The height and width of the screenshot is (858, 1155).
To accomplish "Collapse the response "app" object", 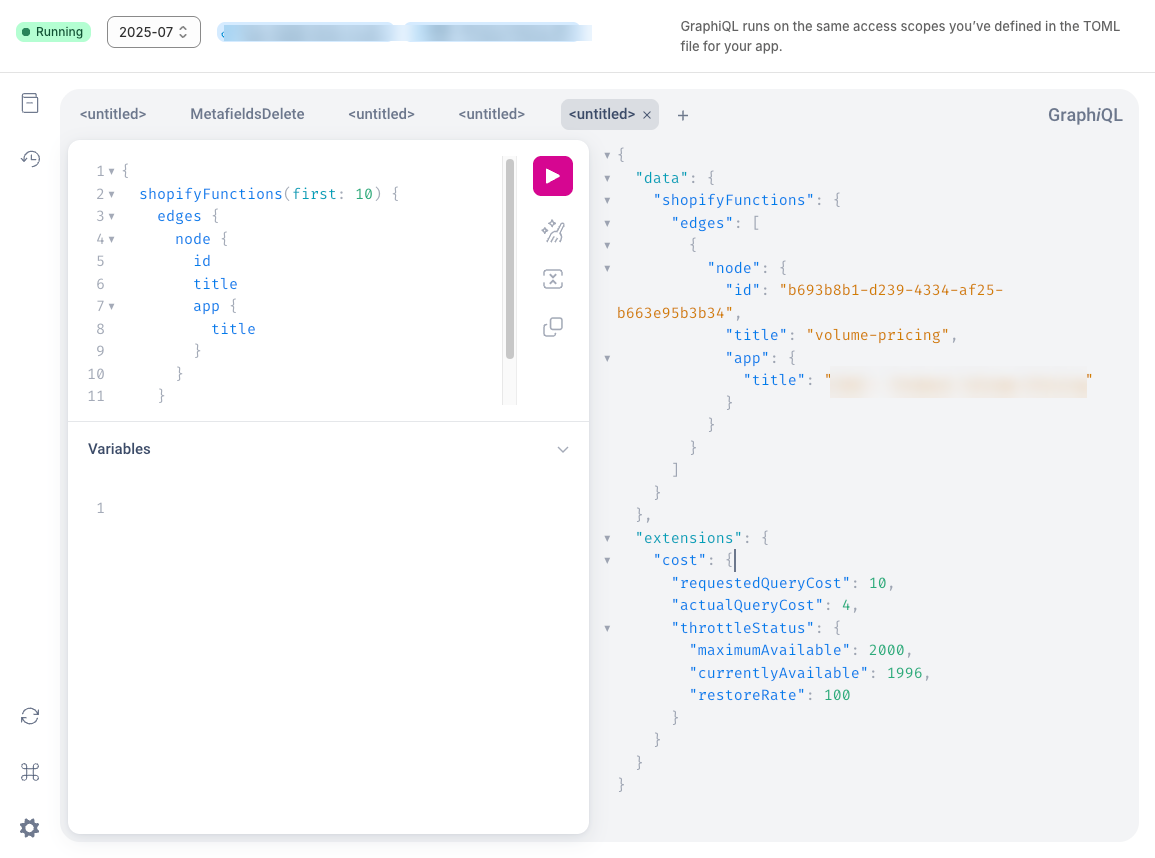I will [607, 359].
